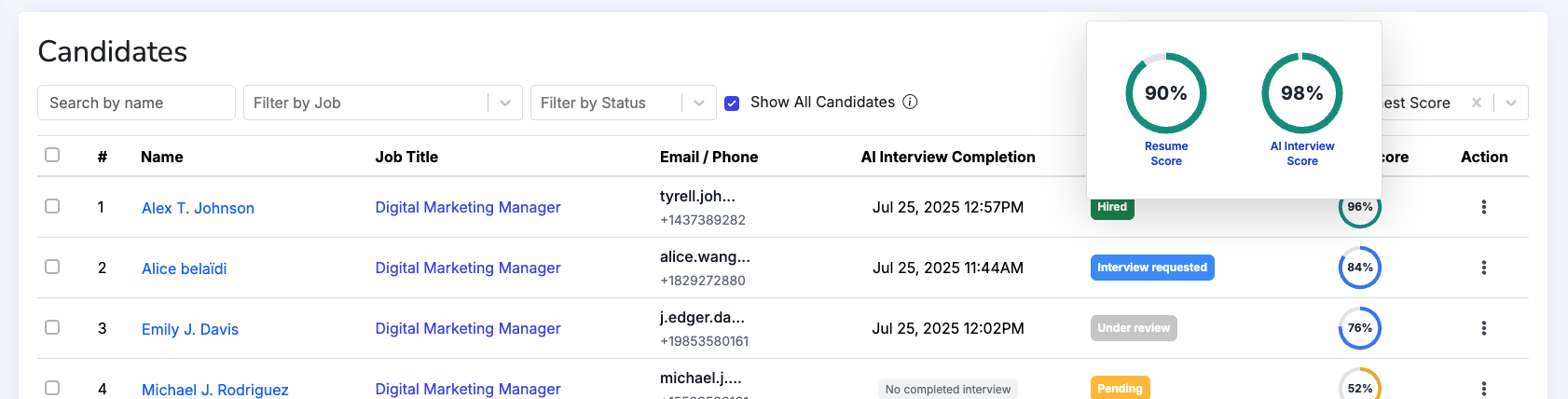Uncheck Show All Candidates checkbox
Viewport: 1568px width, 399px height.
point(732,103)
